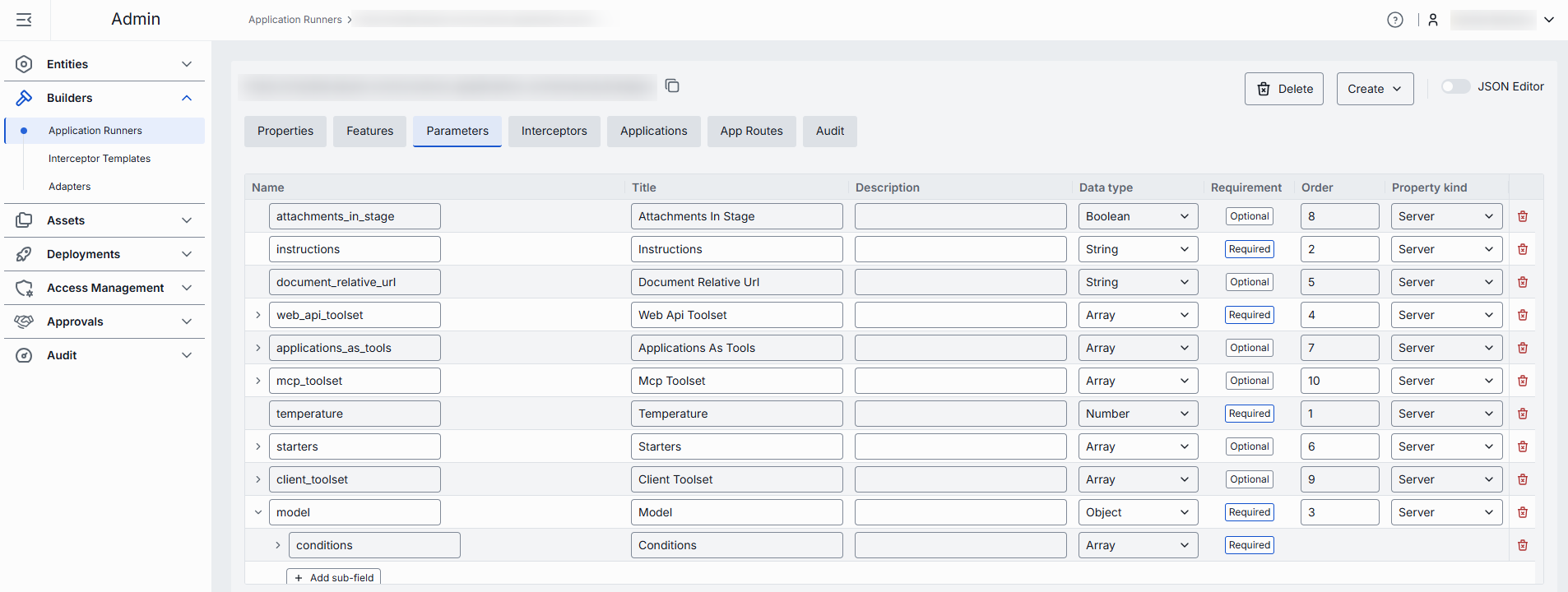Switch to the Interceptors tab
Screen dimensions: 1568x592
click(x=554, y=132)
